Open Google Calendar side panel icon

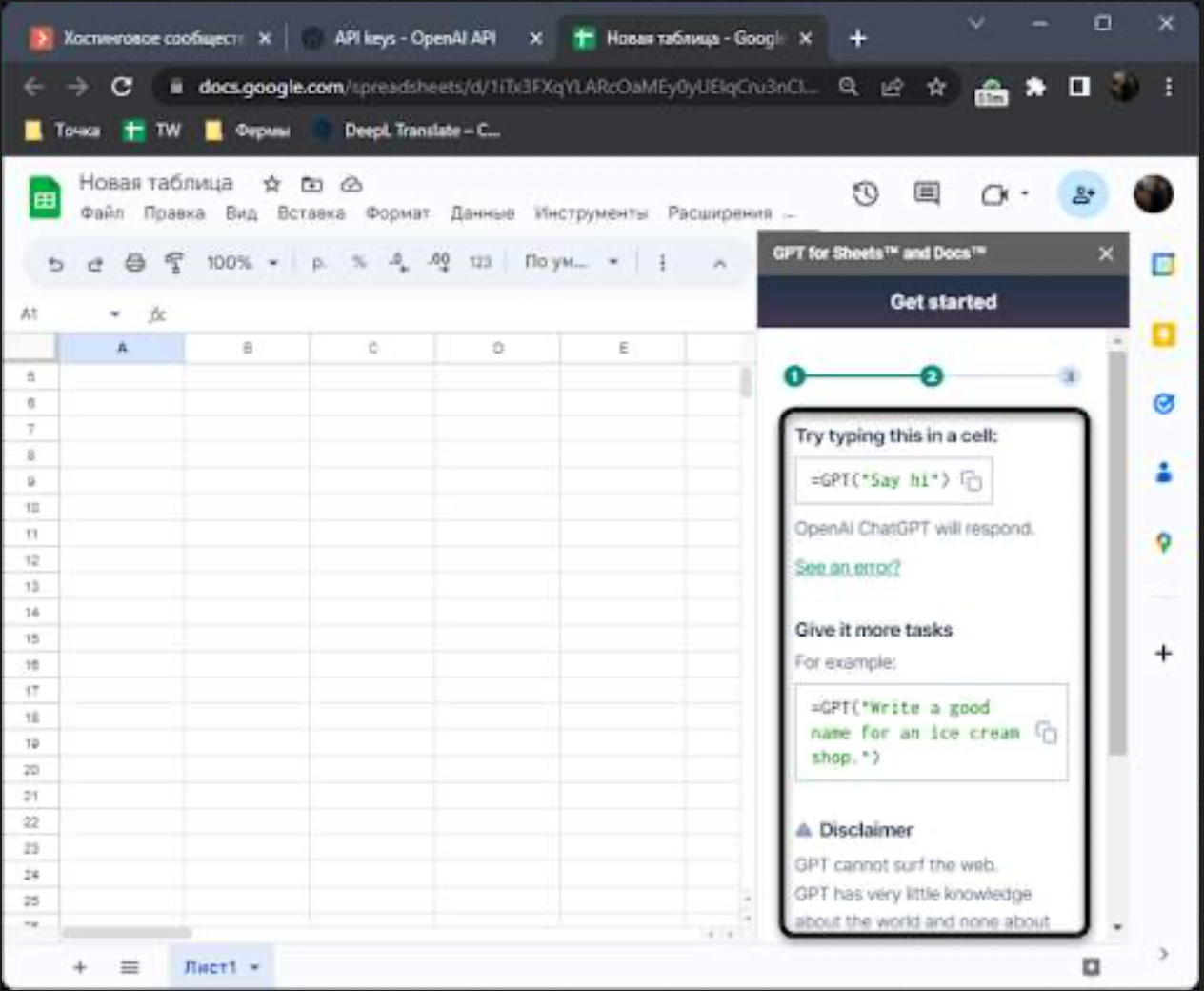tap(1163, 265)
